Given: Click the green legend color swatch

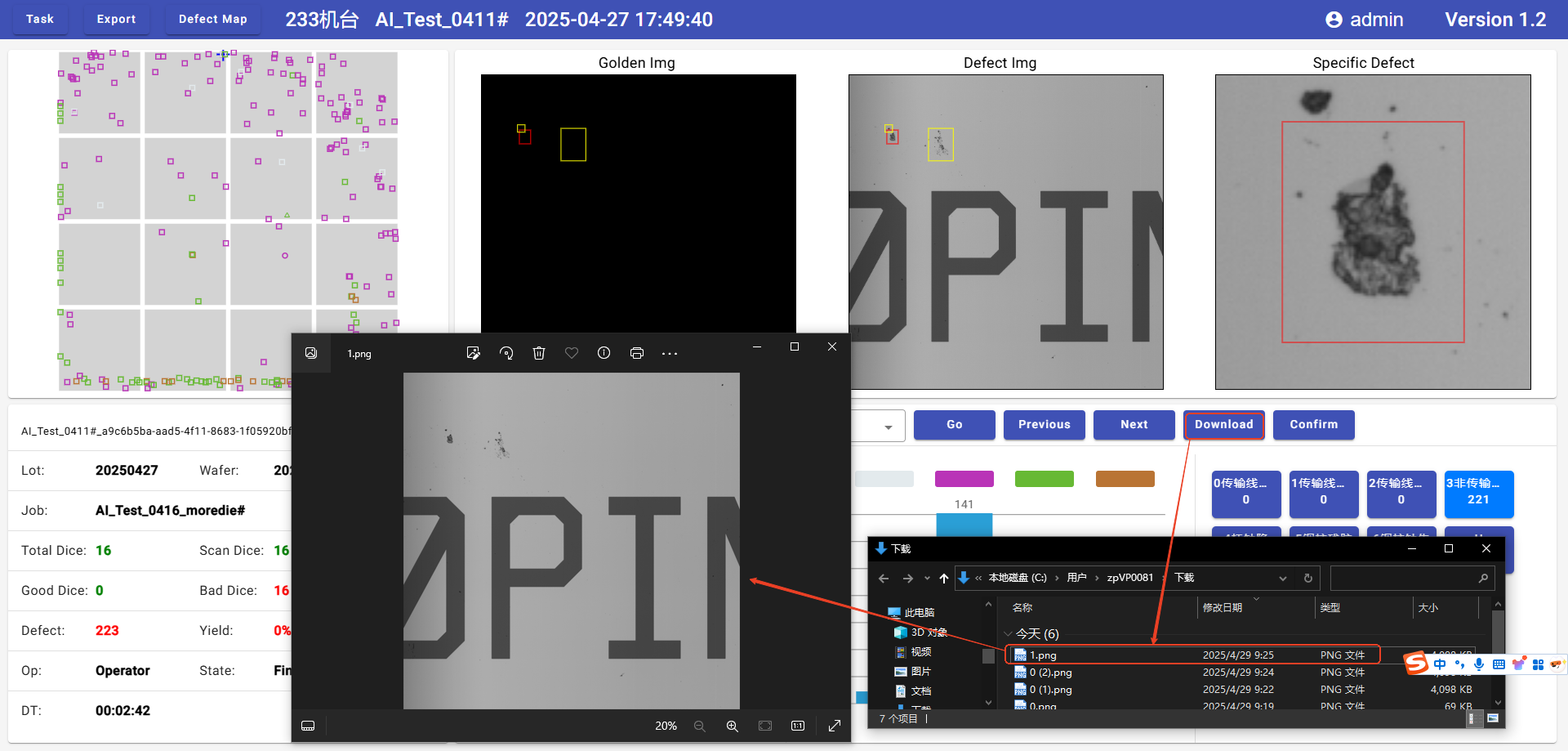Looking at the screenshot, I should pyautogui.click(x=1045, y=479).
